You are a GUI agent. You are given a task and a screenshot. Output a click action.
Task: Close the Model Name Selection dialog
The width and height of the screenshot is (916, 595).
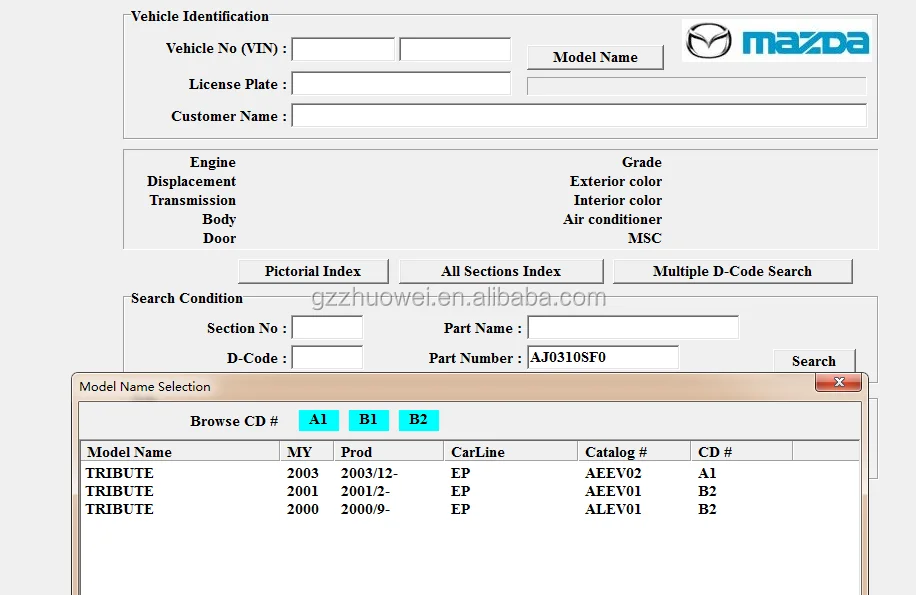pyautogui.click(x=838, y=383)
